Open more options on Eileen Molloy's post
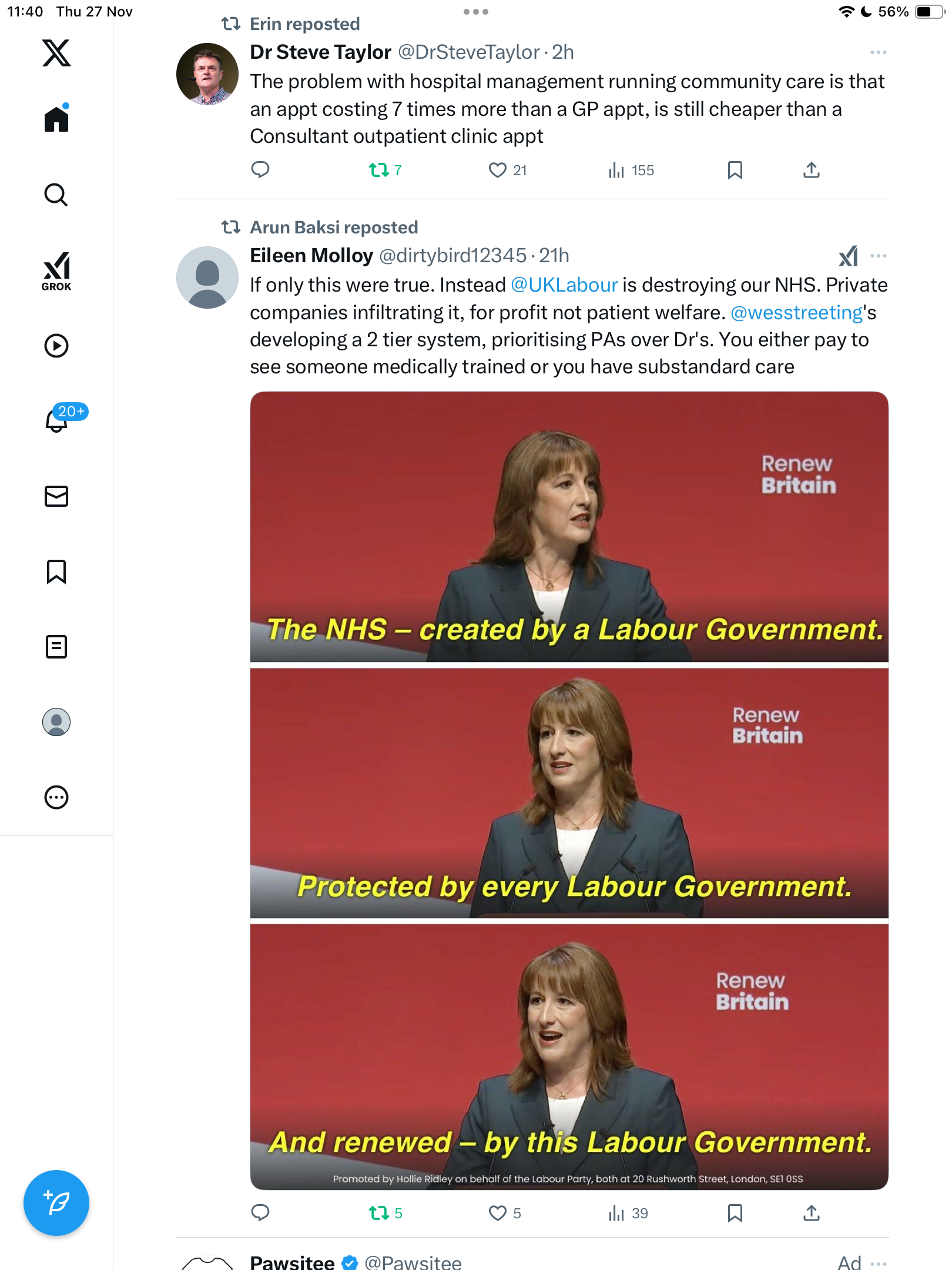This screenshot has width=952, height=1270. click(878, 256)
